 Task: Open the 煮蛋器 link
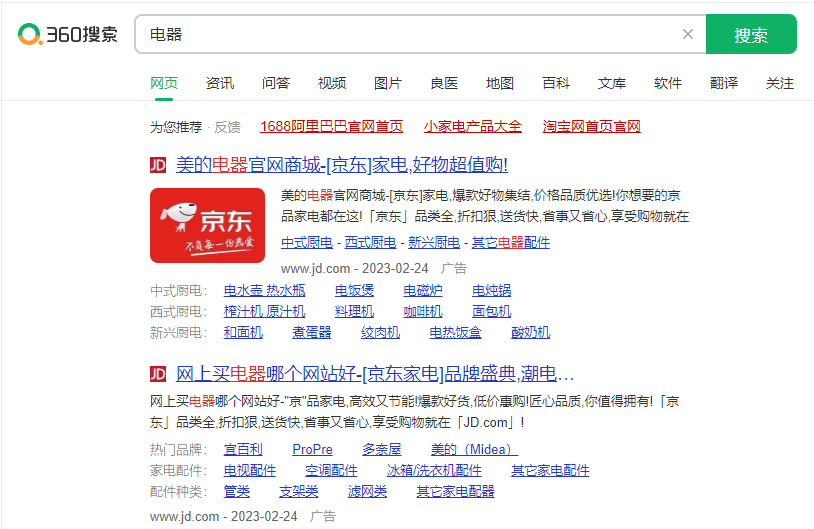pos(311,332)
